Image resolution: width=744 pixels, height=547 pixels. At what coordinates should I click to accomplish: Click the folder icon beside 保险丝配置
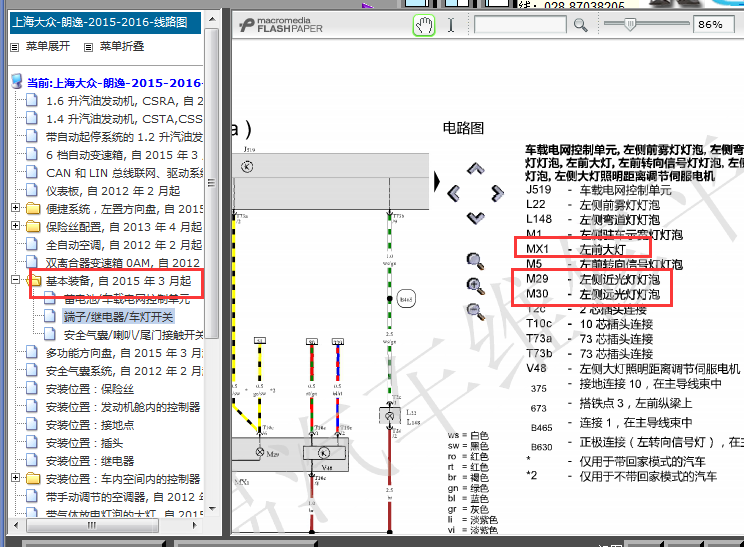coord(33,226)
